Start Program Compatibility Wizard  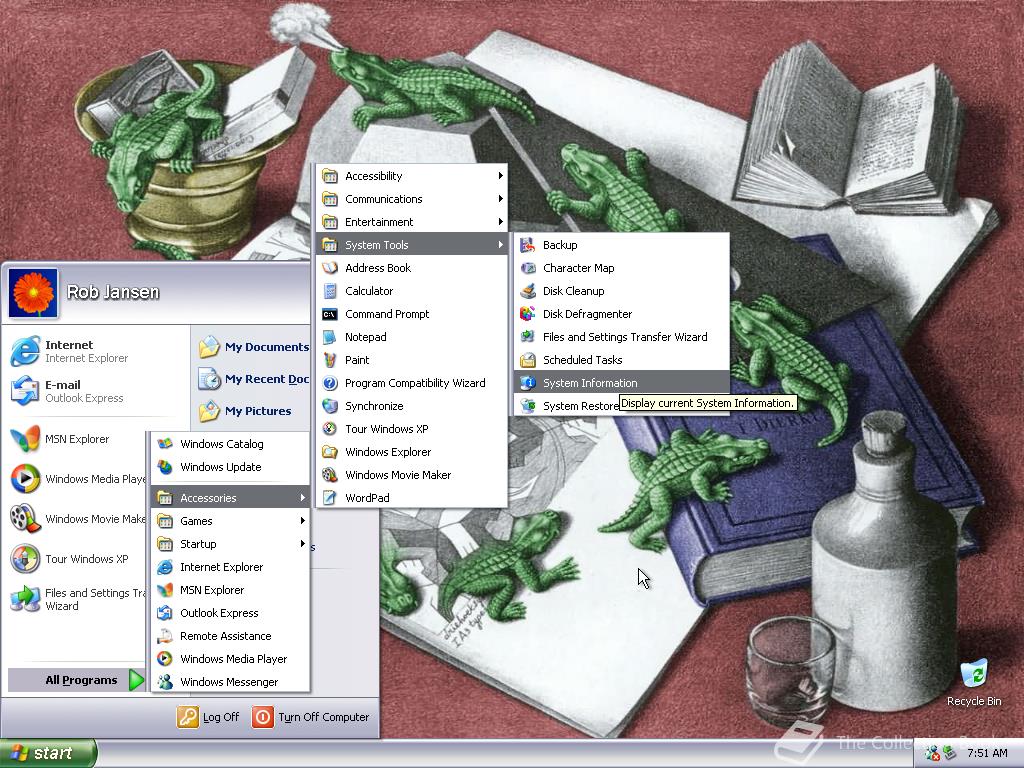coord(411,383)
